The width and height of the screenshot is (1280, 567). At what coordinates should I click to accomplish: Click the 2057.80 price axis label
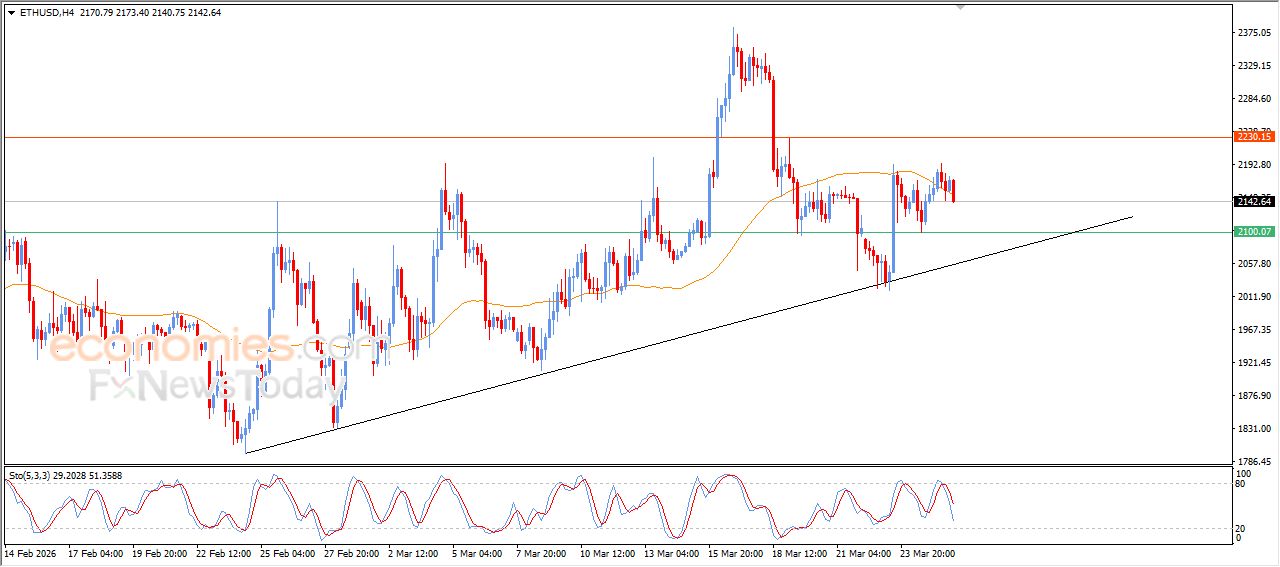click(x=1254, y=264)
